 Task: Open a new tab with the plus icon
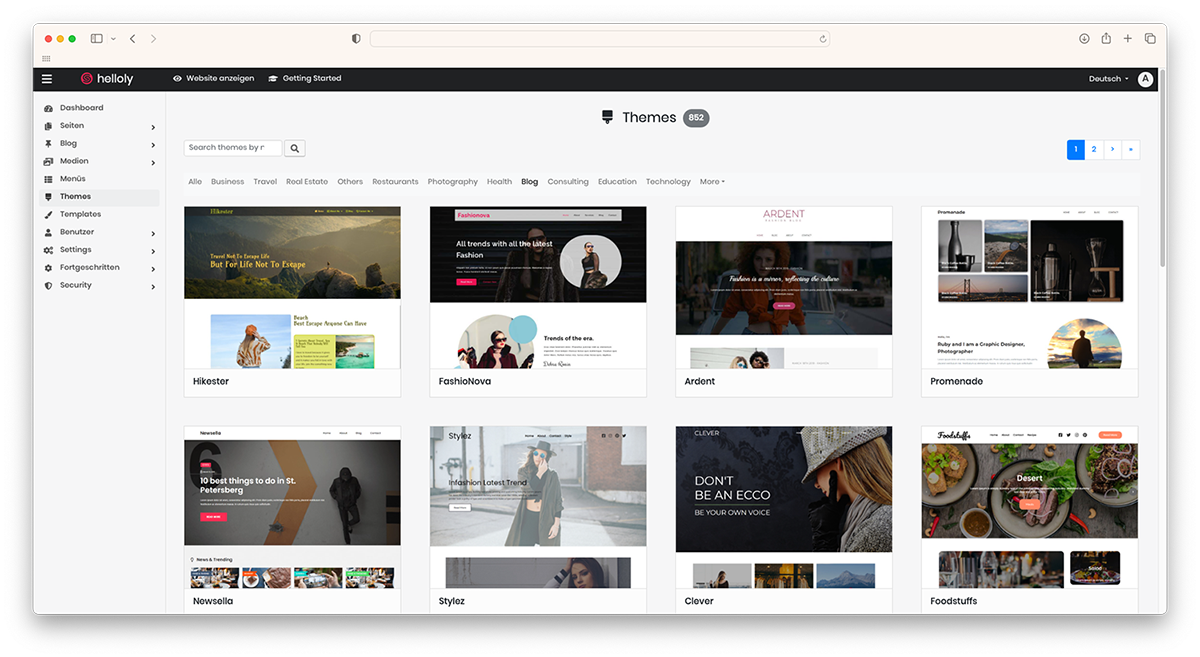1128,39
